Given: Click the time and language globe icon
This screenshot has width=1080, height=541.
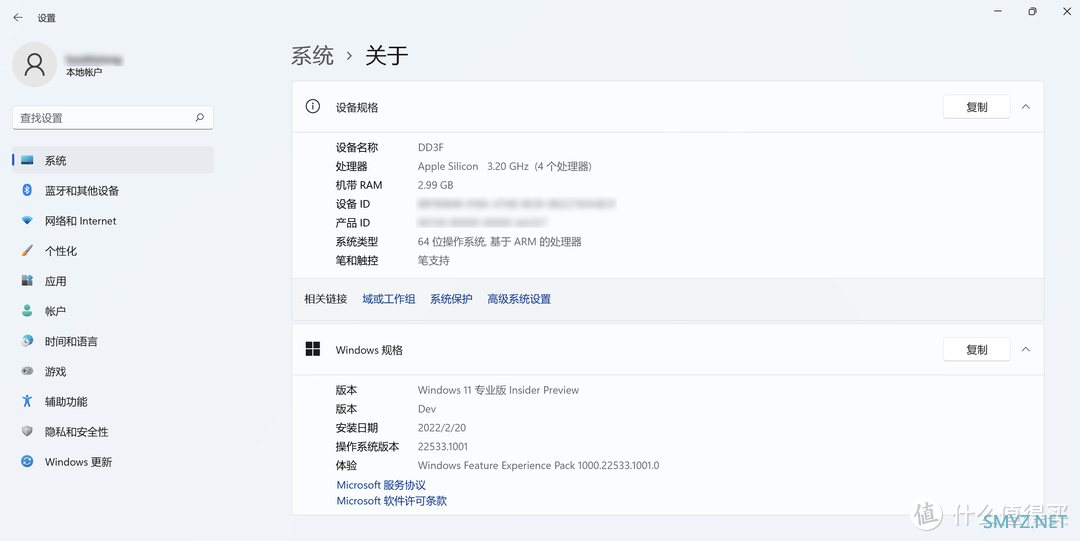Looking at the screenshot, I should [x=27, y=340].
